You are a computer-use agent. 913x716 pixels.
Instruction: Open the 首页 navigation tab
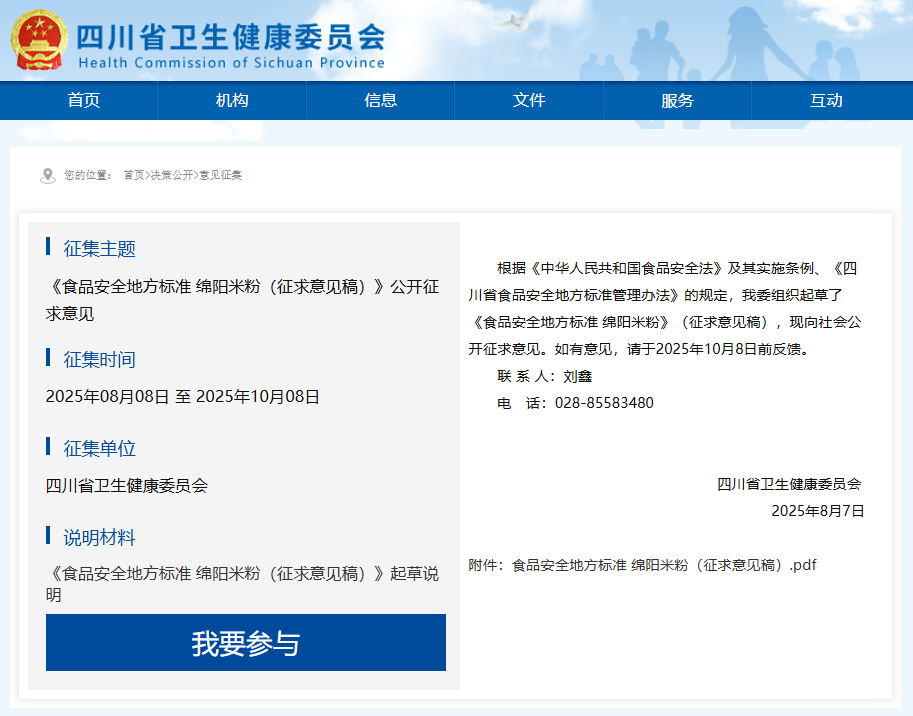click(84, 100)
